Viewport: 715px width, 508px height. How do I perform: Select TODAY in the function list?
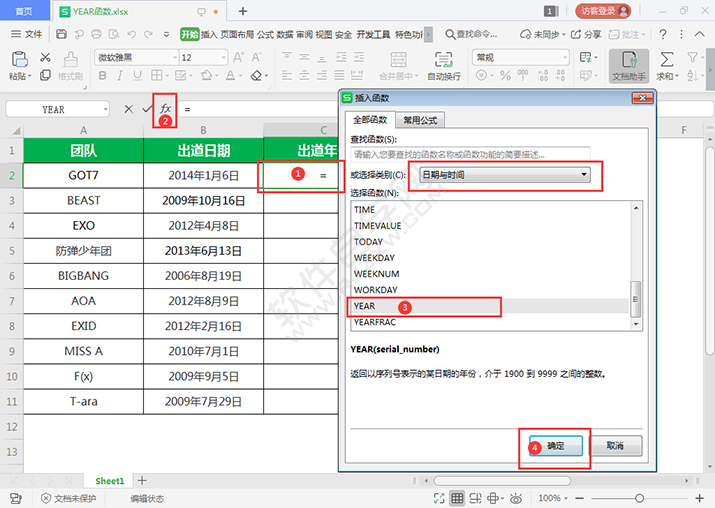(x=489, y=242)
